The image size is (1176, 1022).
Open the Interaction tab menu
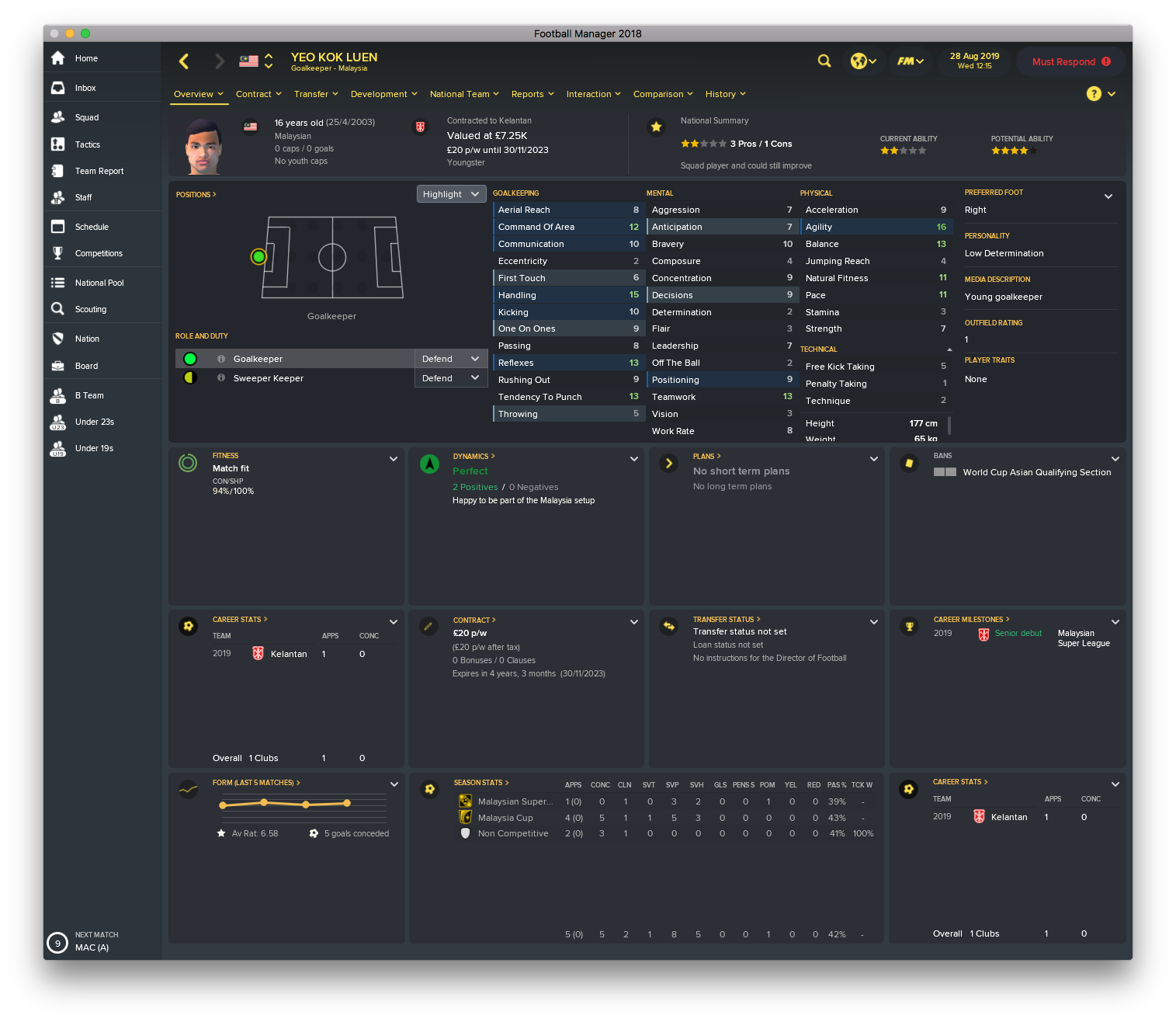(x=594, y=94)
